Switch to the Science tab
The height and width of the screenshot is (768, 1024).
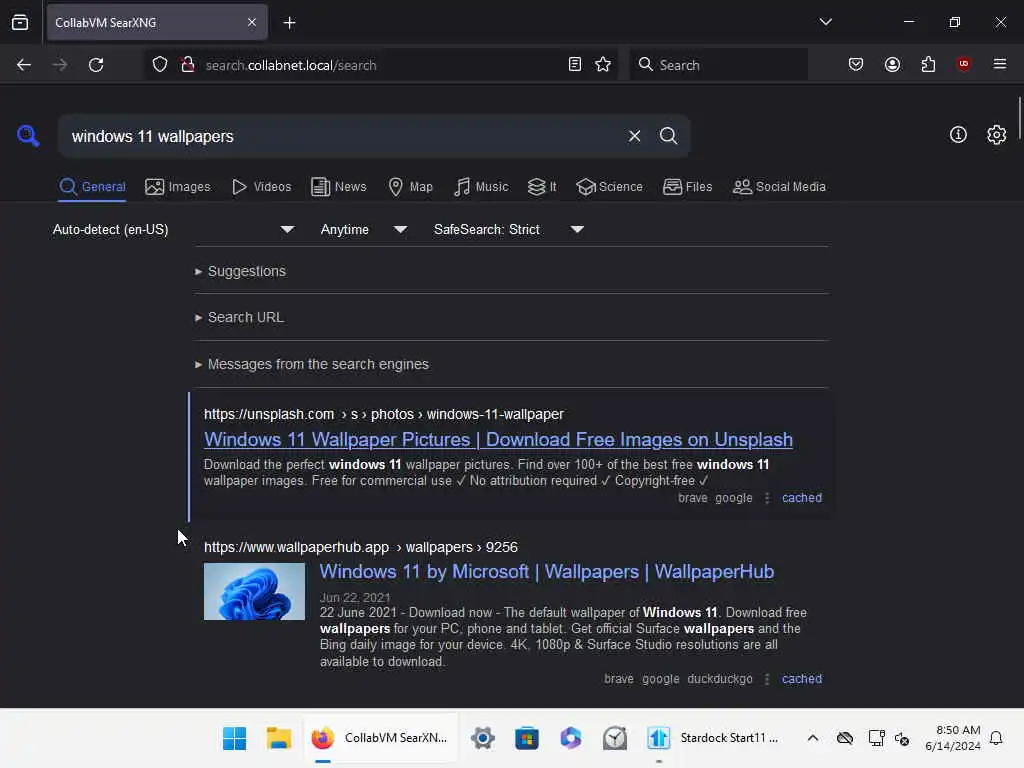pyautogui.click(x=609, y=187)
